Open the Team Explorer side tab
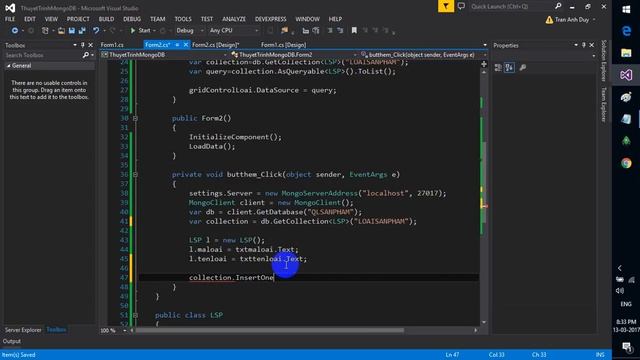640x360 pixels. click(x=604, y=104)
